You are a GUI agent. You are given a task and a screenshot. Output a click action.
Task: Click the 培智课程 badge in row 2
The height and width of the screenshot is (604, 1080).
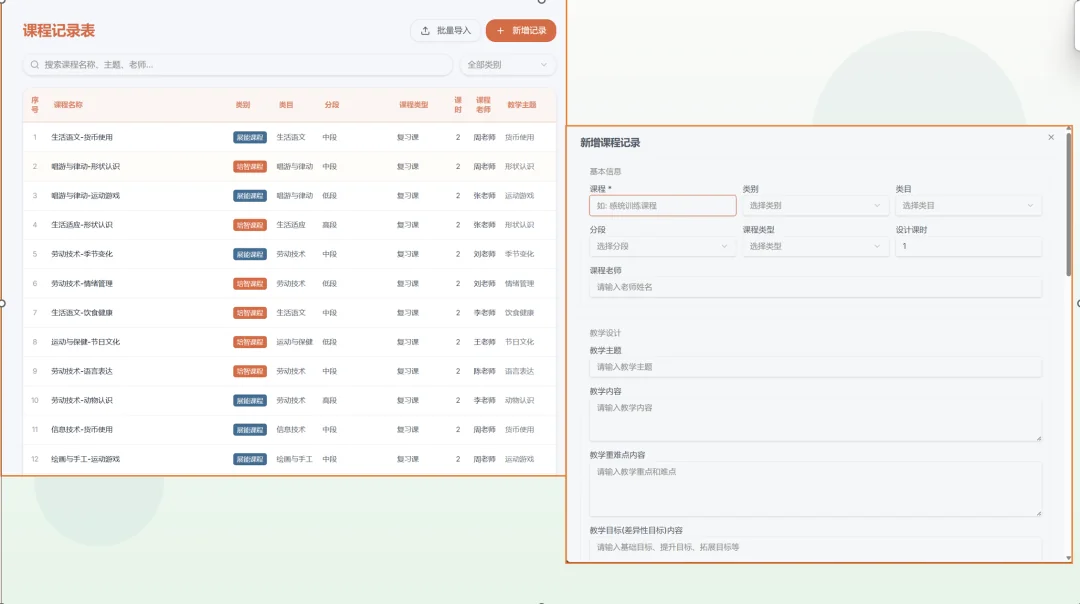point(249,167)
